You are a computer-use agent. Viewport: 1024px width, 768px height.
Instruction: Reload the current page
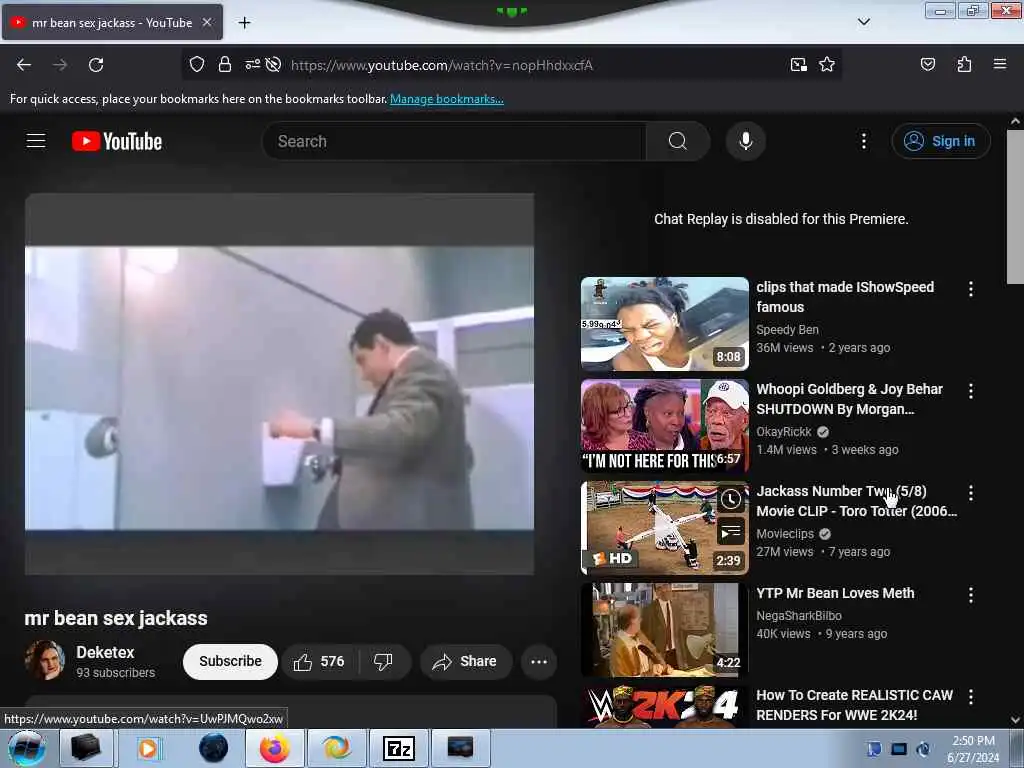96,65
